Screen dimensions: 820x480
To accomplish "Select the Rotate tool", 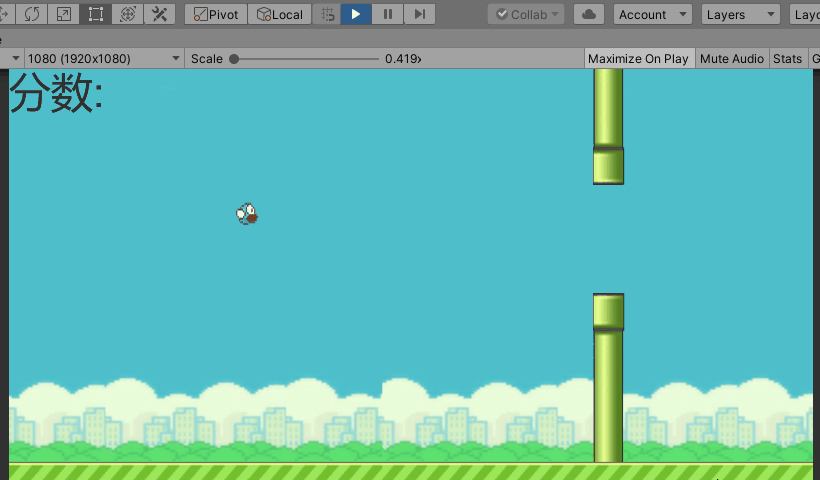I will (x=31, y=14).
